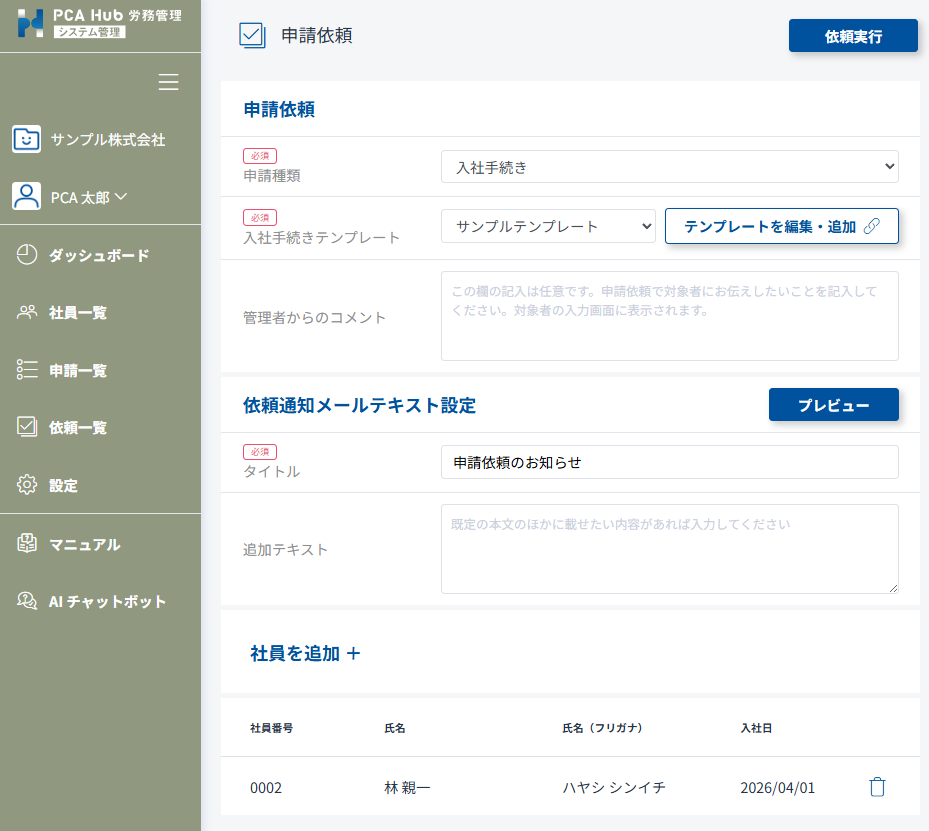Click テンプレートを編集・追加 link button
This screenshot has height=831, width=929.
tap(781, 226)
